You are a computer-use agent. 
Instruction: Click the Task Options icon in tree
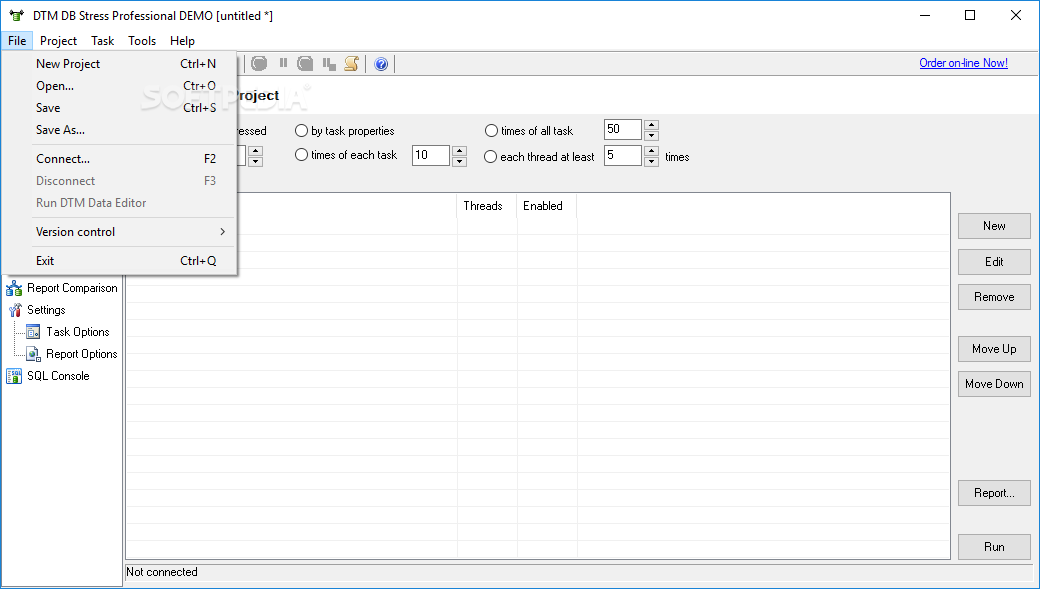coord(33,332)
